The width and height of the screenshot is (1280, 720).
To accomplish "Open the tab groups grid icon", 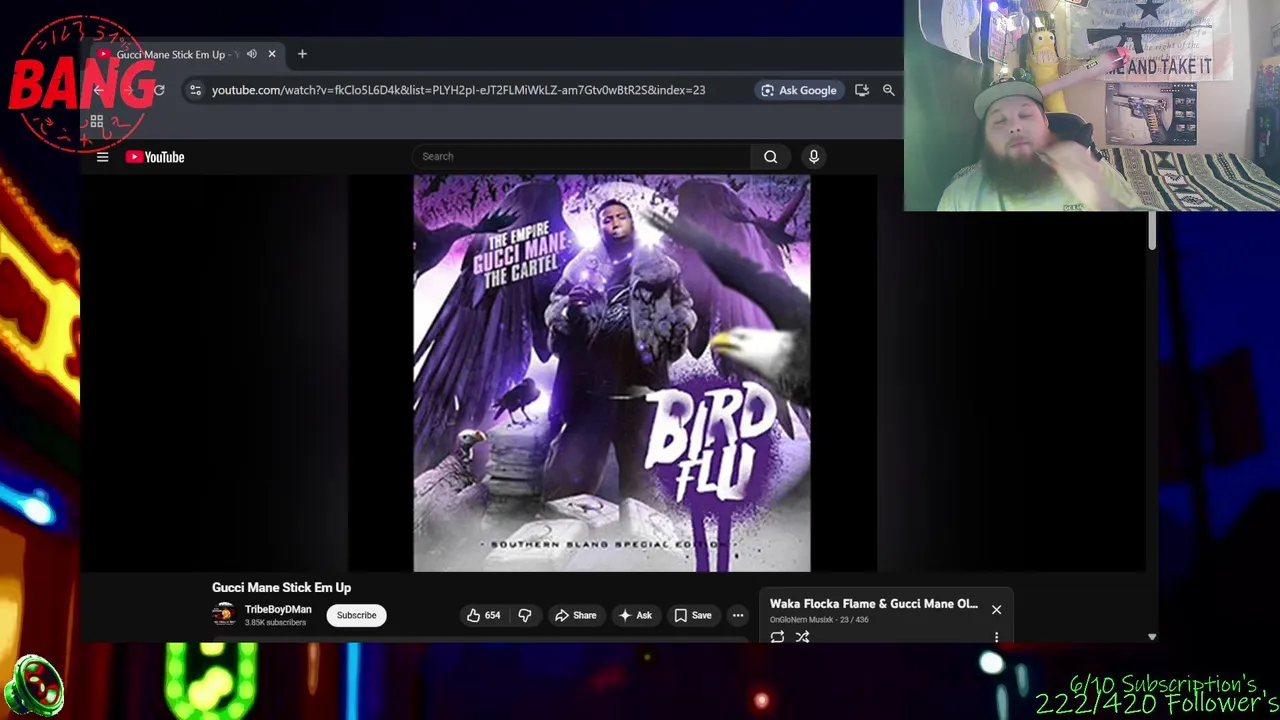I will pyautogui.click(x=97, y=122).
